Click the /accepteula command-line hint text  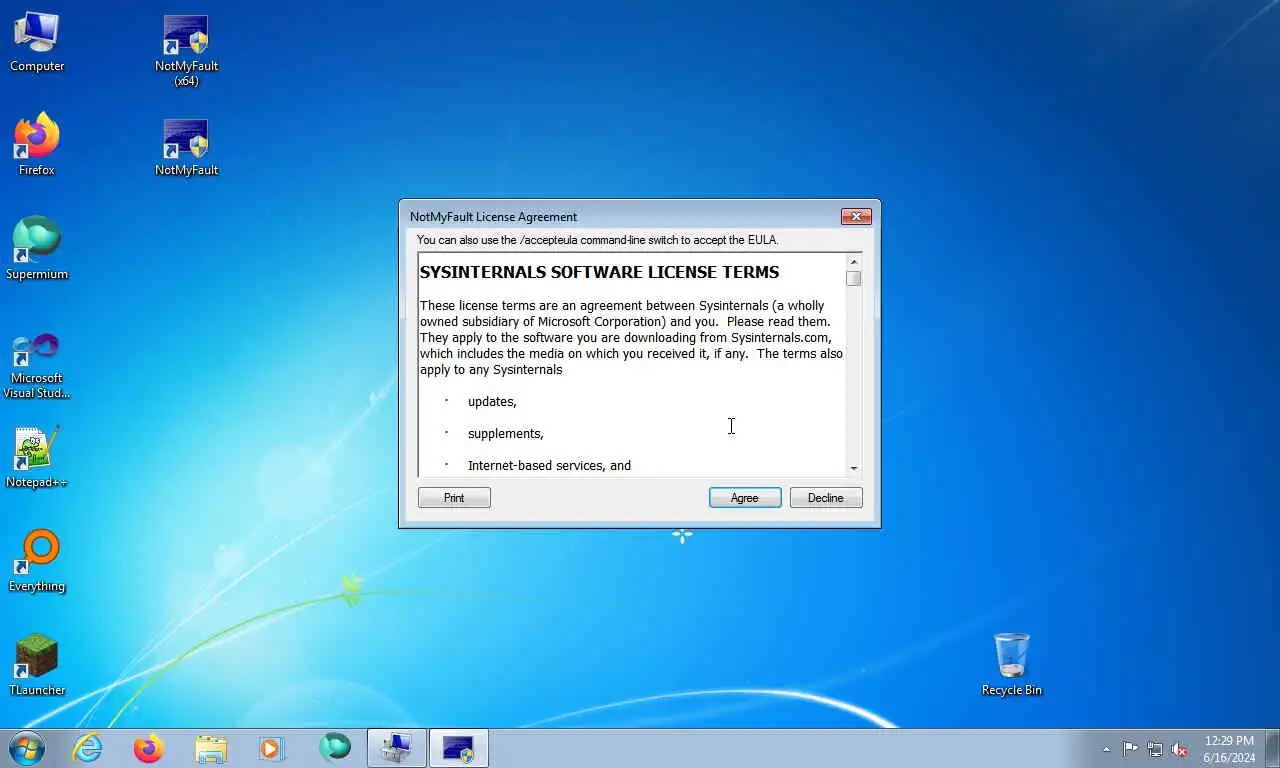point(597,240)
